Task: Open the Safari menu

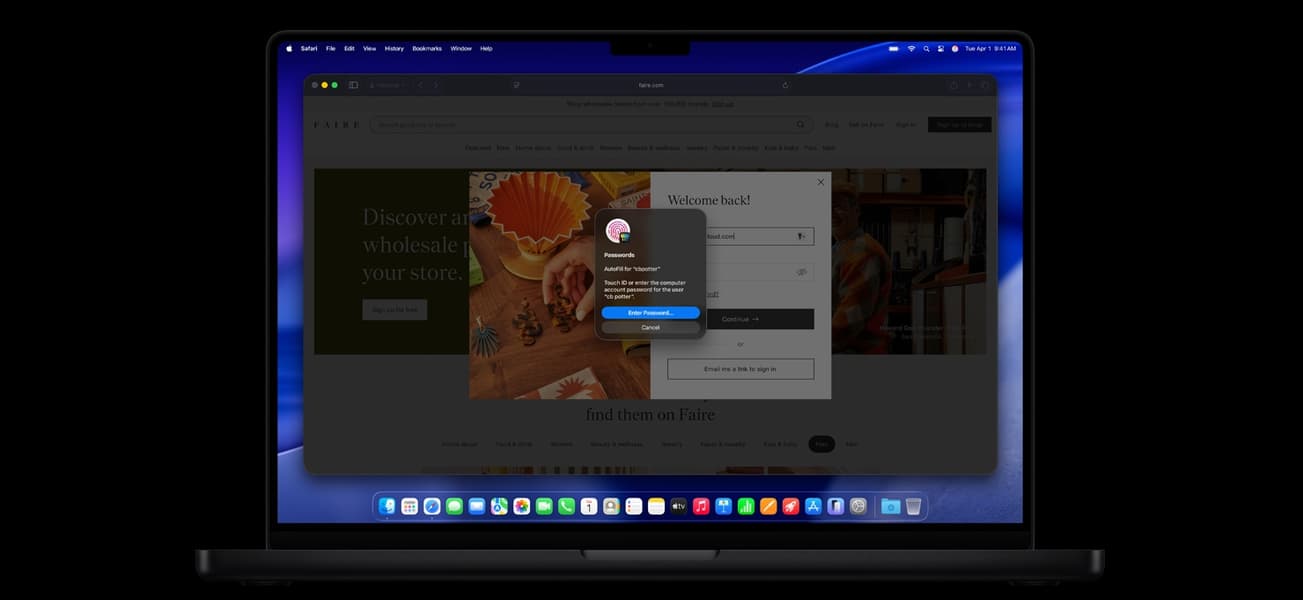Action: point(309,48)
